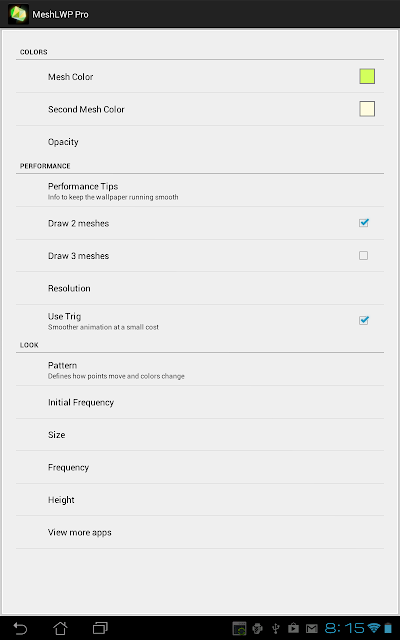
Task: Tap the shopping bag notification icon
Action: (x=293, y=628)
